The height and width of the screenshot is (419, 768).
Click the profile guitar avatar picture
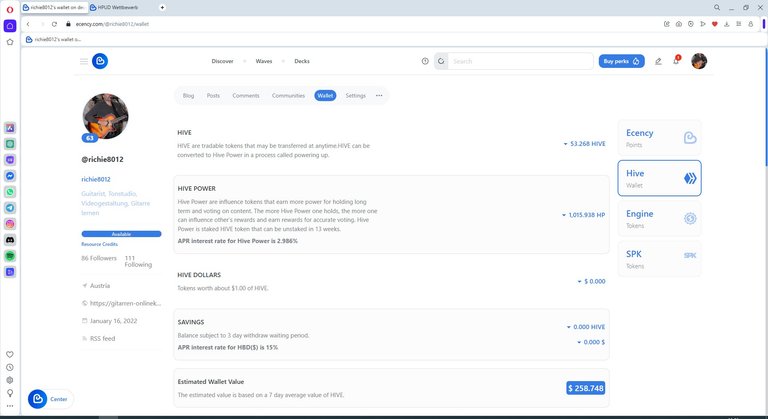(x=105, y=117)
